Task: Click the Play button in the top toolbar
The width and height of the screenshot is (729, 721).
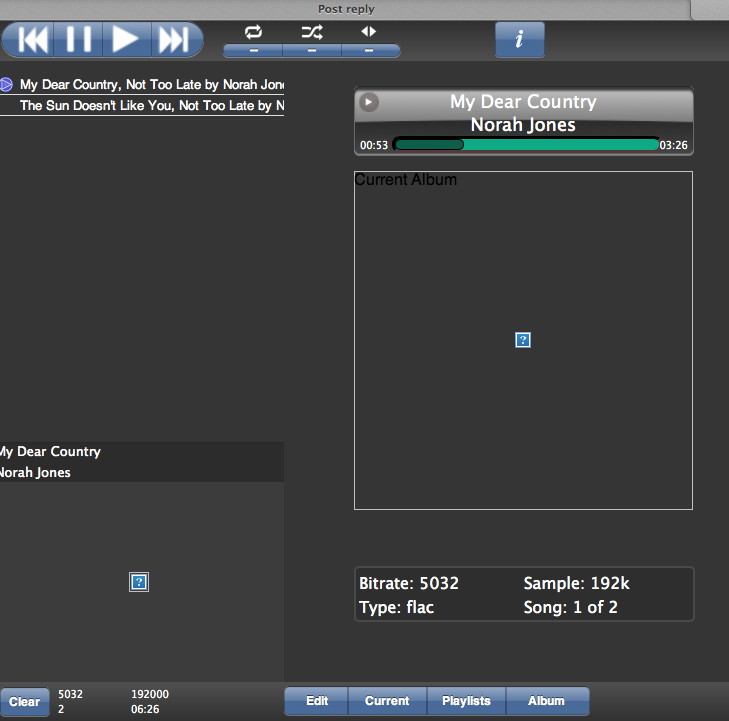Action: (126, 40)
